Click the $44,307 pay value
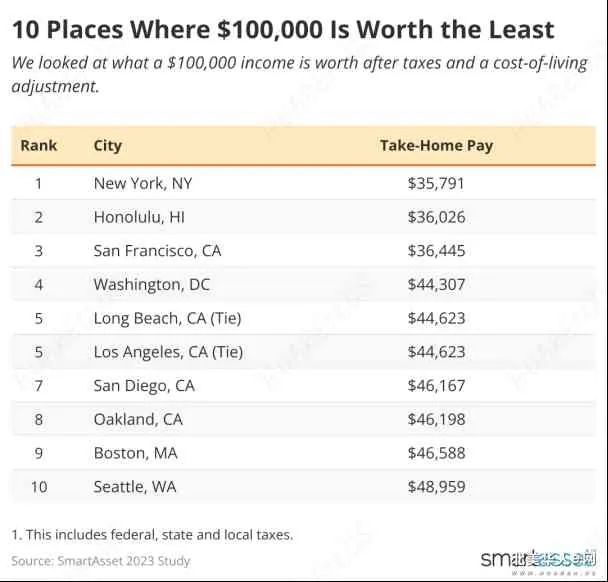The width and height of the screenshot is (608, 582). (x=436, y=285)
